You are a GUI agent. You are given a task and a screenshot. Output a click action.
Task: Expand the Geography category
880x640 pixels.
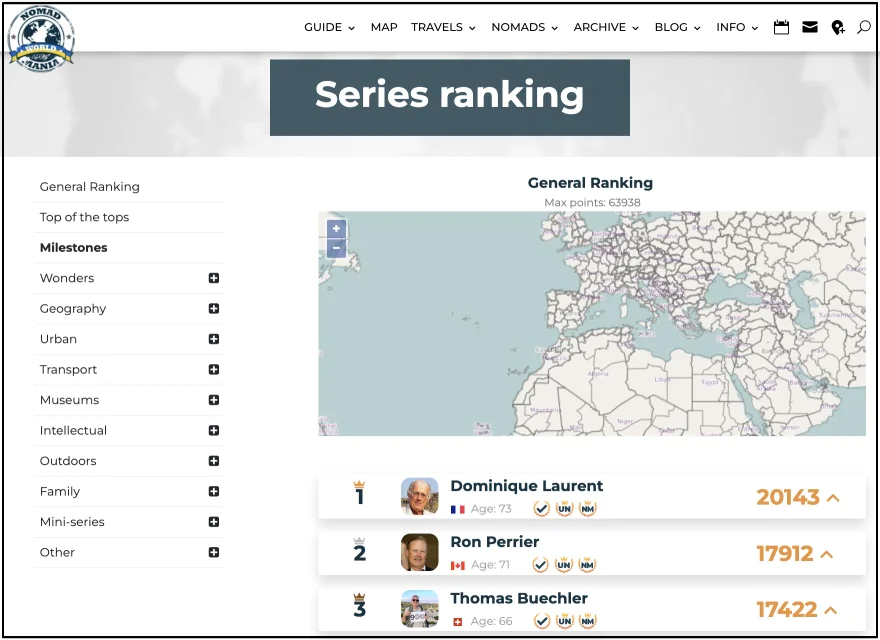pyautogui.click(x=213, y=309)
